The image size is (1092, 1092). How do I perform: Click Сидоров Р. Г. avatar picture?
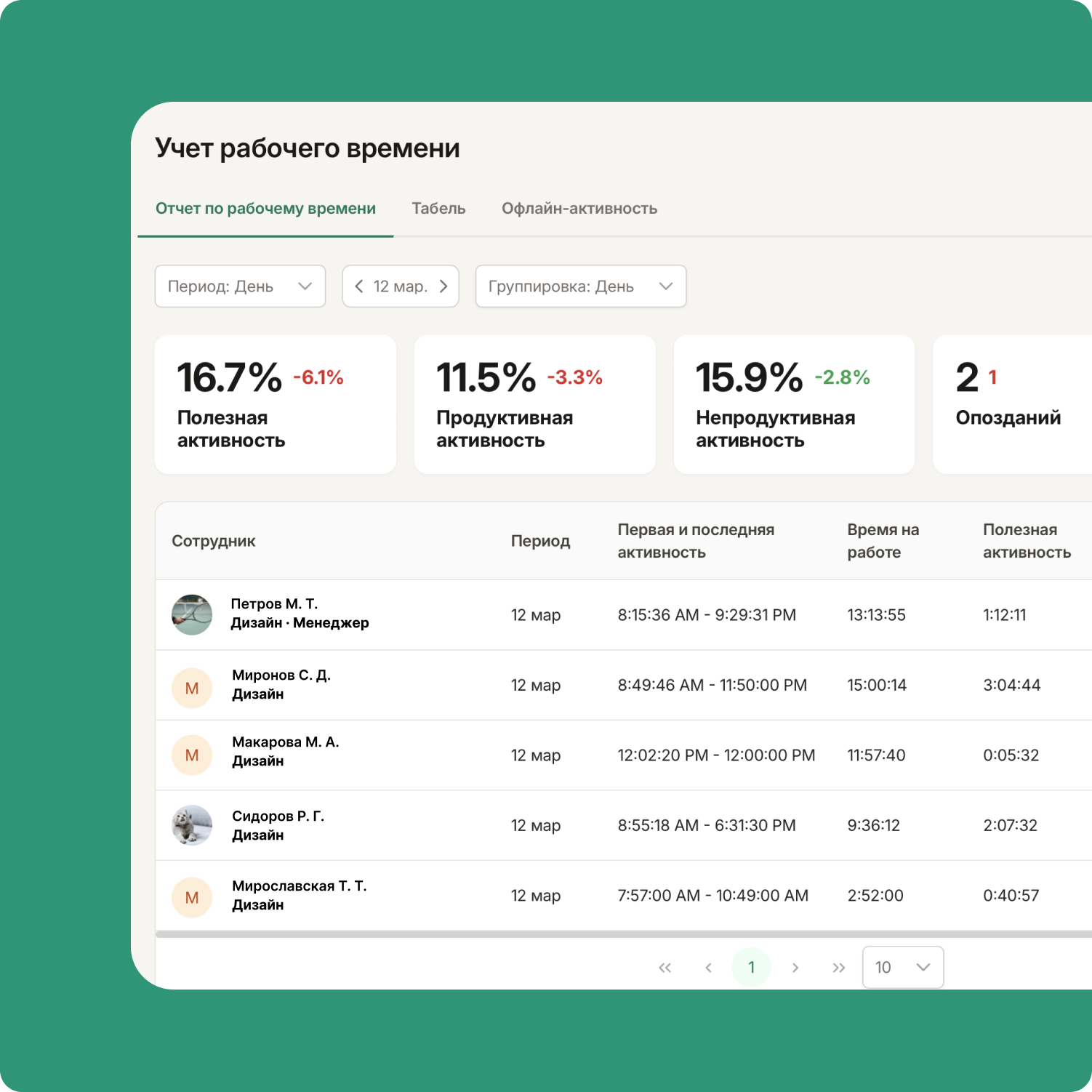(x=192, y=825)
